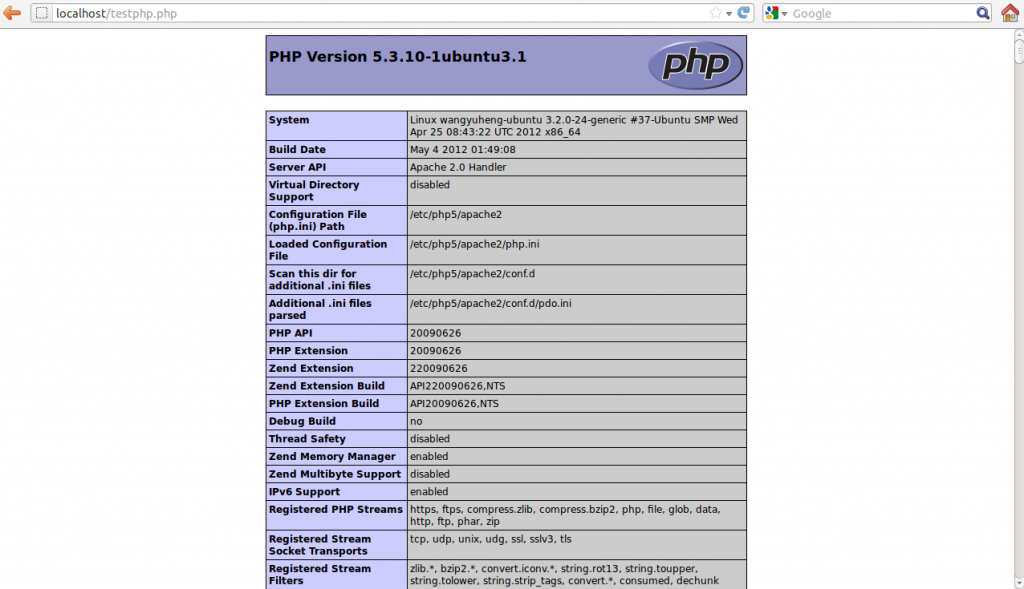Viewport: 1024px width, 589px height.
Task: Click the "/etc/php5/apache2" path value
Action: point(456,214)
